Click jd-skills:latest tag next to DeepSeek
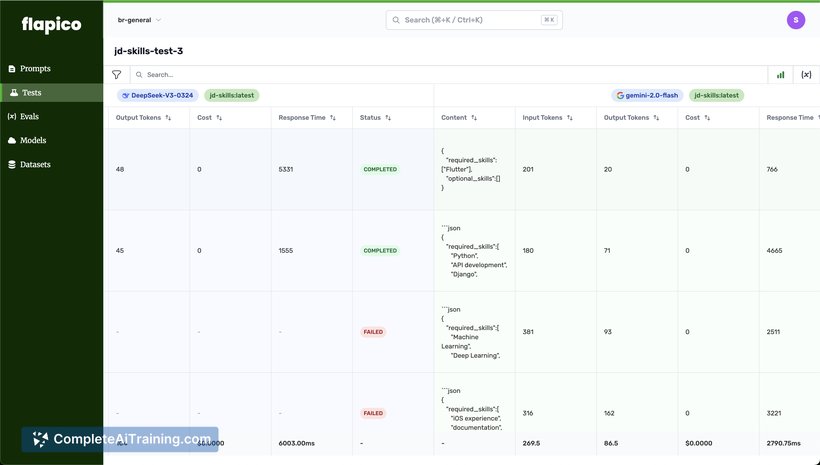Screen dimensions: 820x465 click(232, 95)
